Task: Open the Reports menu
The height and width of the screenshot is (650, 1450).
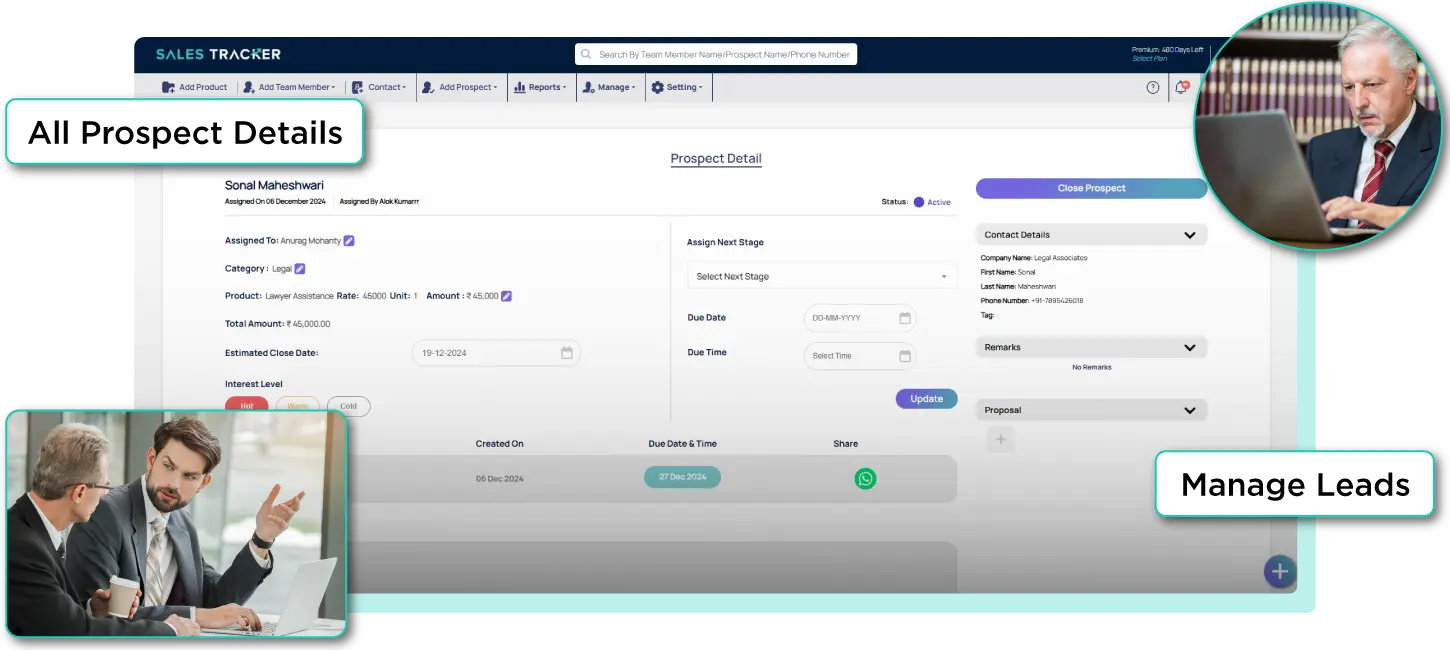Action: coord(540,88)
